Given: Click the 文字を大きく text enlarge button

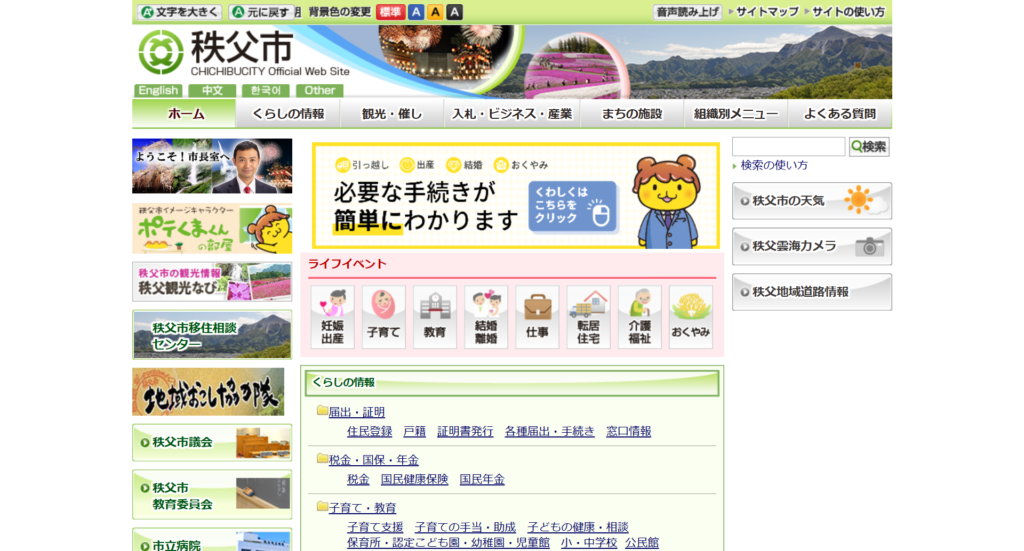Looking at the screenshot, I should coord(179,12).
